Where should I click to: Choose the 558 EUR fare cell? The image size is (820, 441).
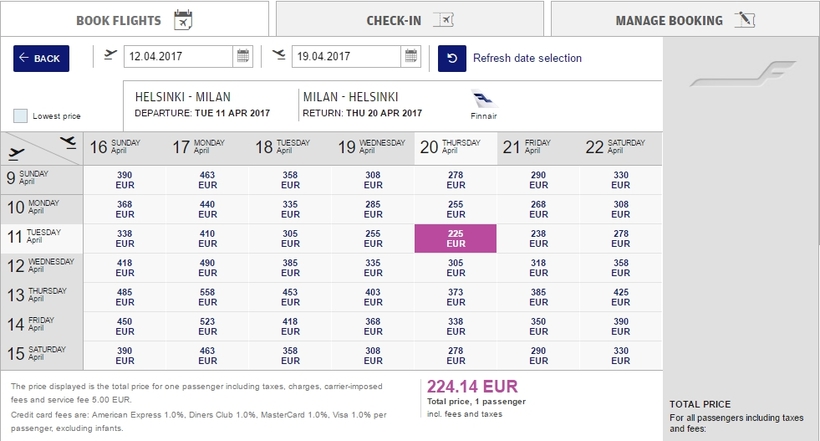207,296
